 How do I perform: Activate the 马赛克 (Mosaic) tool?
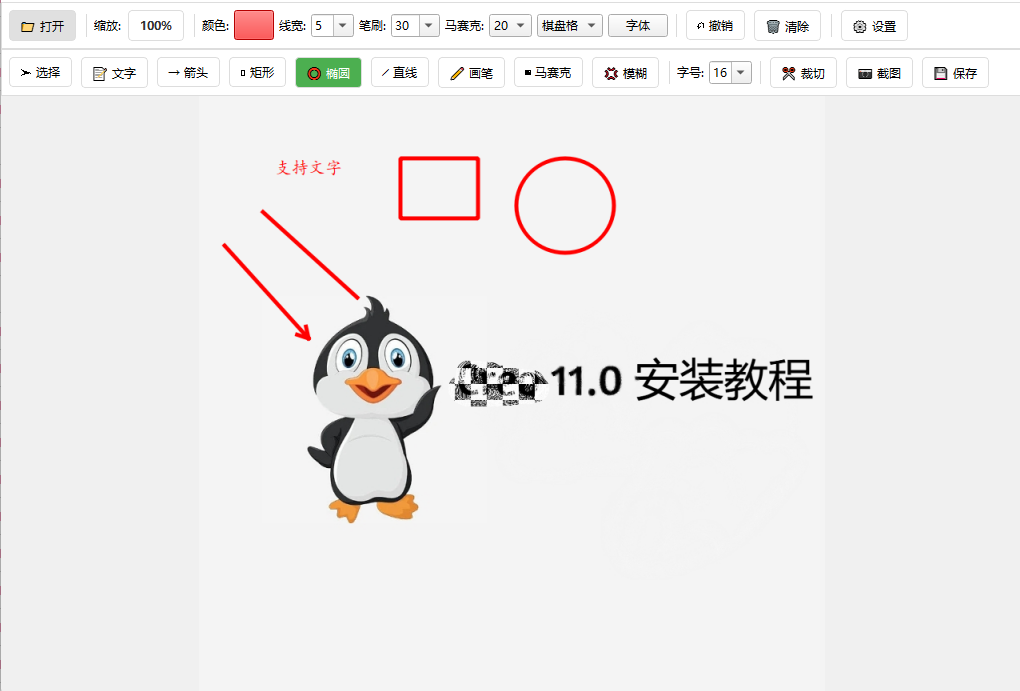click(x=547, y=72)
